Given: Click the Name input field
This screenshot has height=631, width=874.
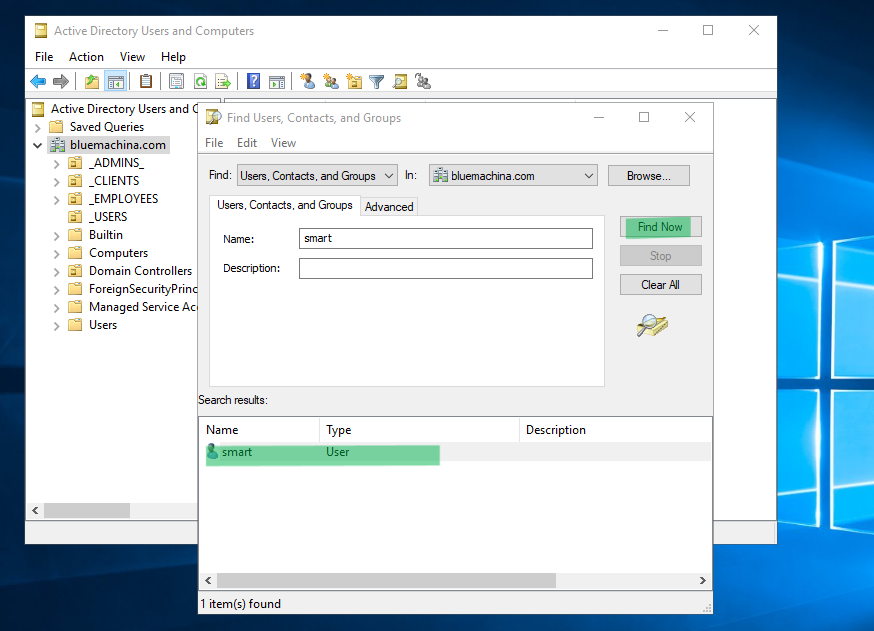Looking at the screenshot, I should point(445,239).
